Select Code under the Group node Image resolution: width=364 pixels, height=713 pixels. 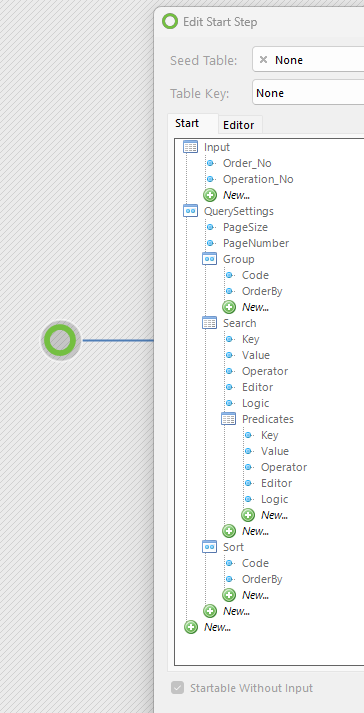(x=255, y=275)
